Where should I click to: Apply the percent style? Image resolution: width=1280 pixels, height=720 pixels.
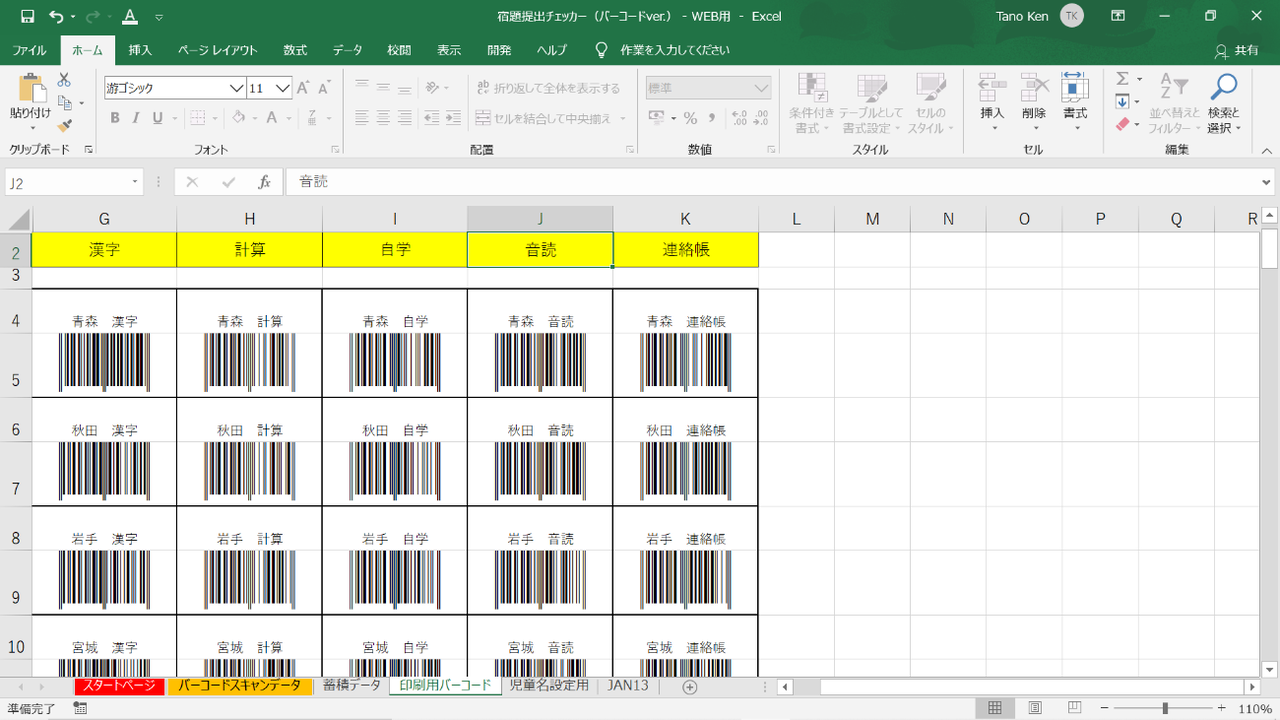point(690,118)
